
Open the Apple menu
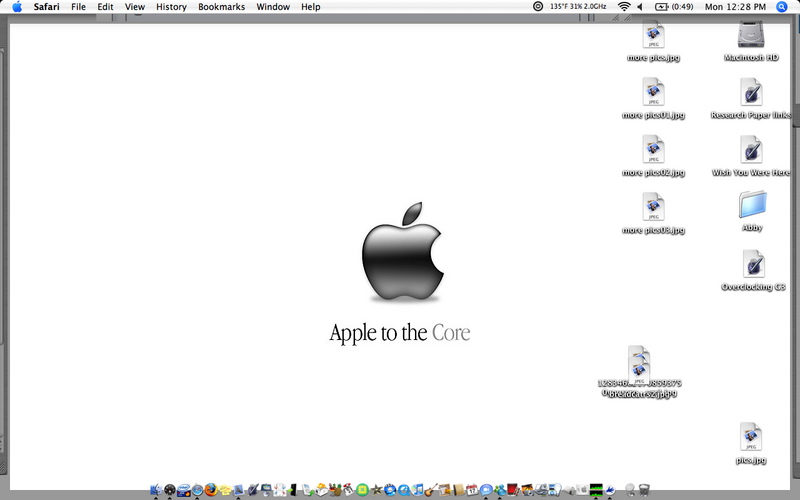point(17,7)
